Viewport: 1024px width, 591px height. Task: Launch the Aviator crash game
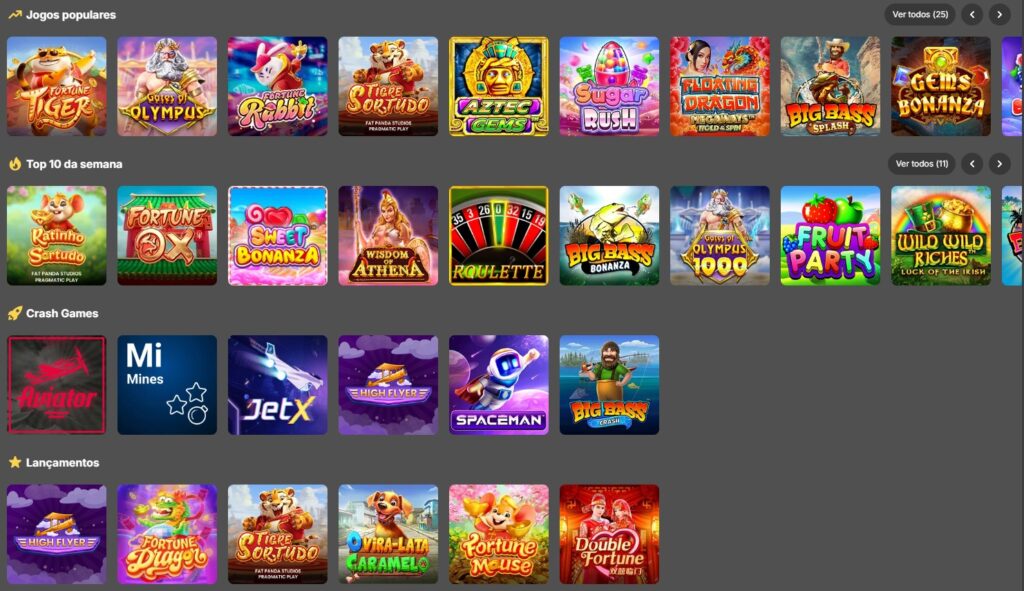click(x=57, y=385)
